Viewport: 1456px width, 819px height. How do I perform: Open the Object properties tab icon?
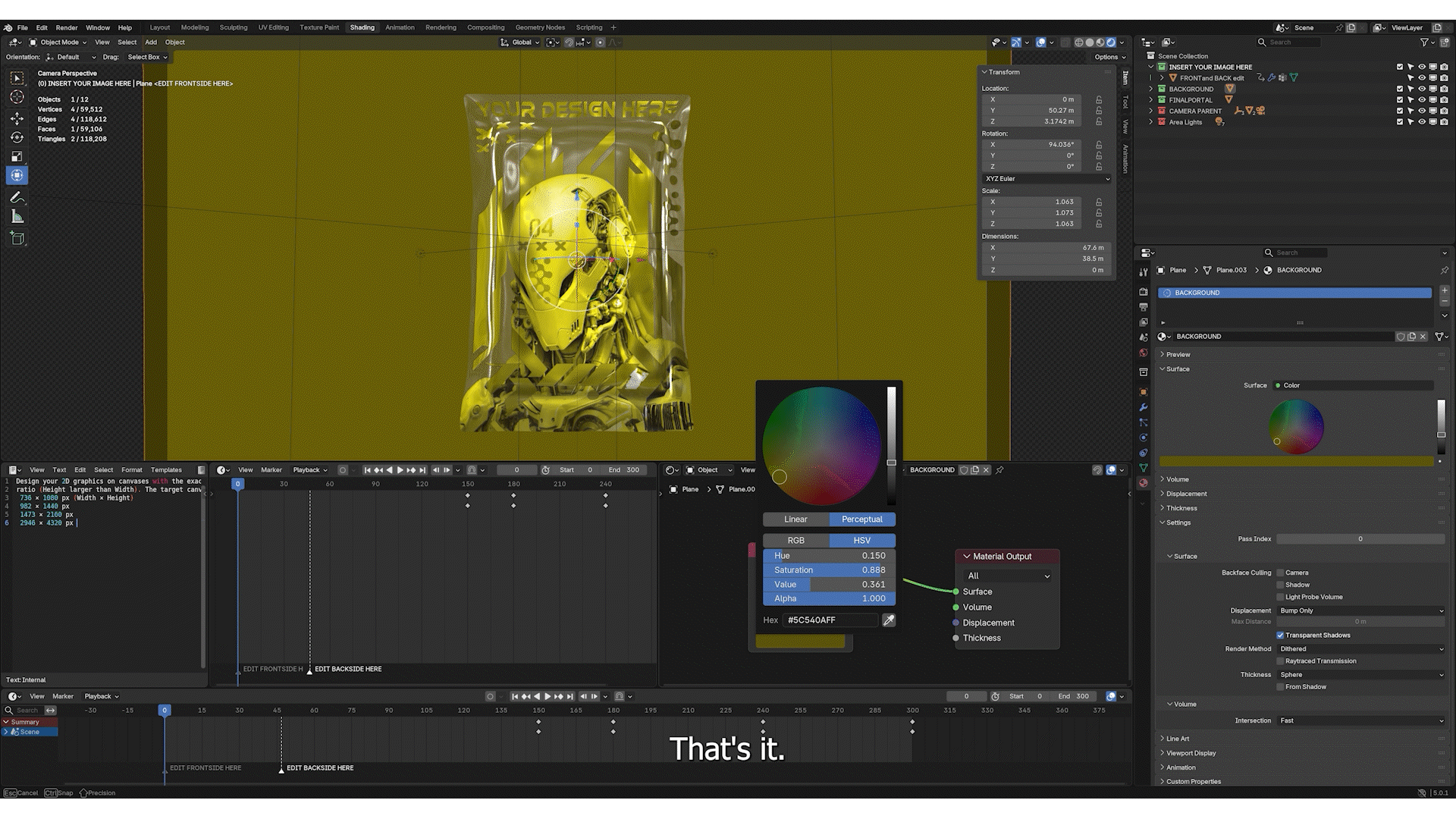tap(1144, 392)
